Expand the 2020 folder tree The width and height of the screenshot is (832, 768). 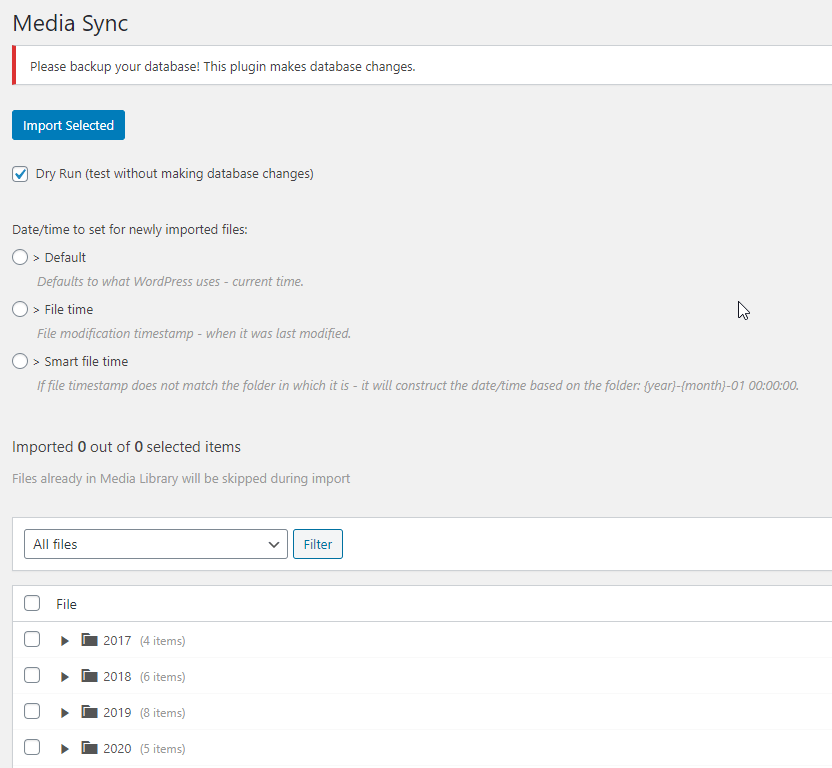click(x=64, y=748)
